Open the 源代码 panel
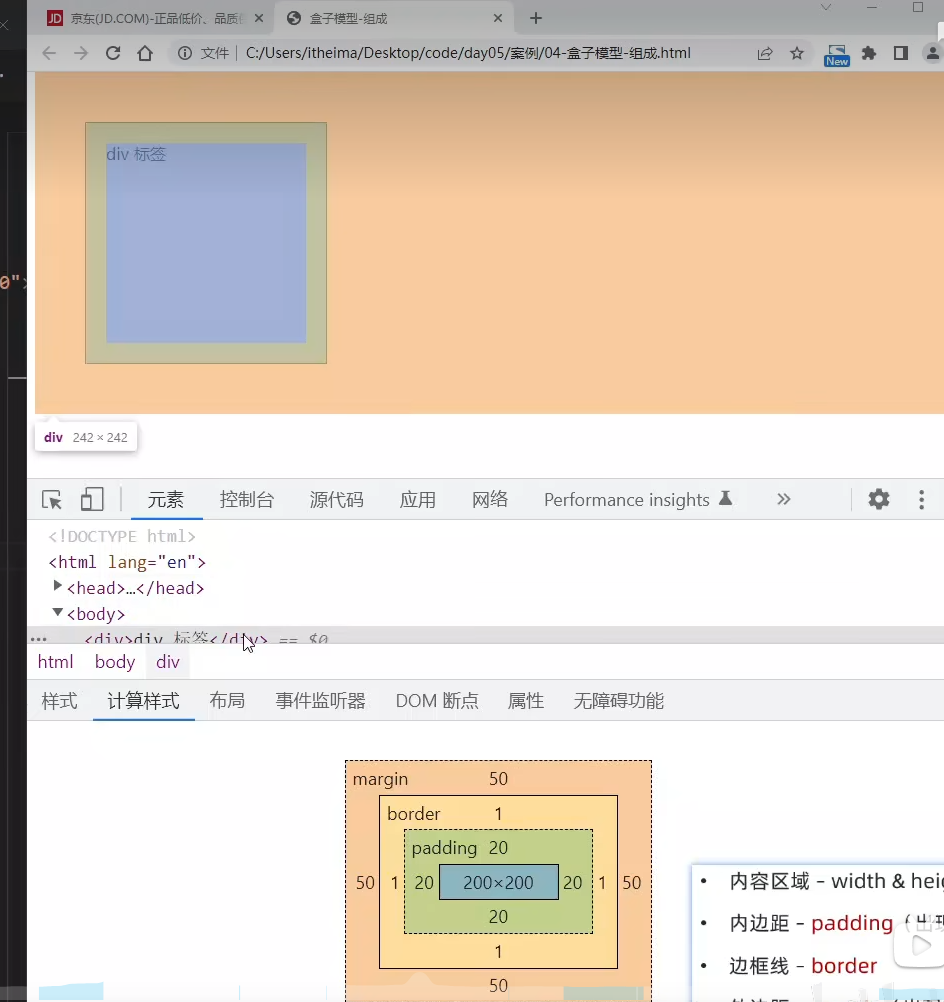The width and height of the screenshot is (944, 1002). click(337, 500)
